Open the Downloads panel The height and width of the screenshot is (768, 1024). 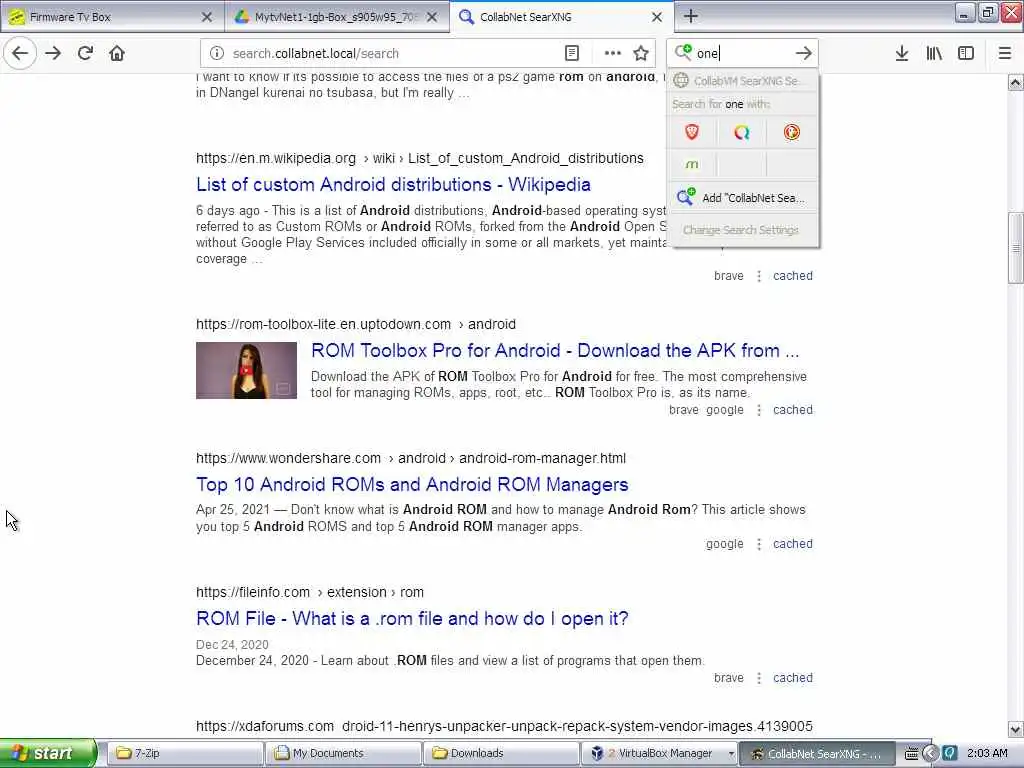tap(902, 54)
